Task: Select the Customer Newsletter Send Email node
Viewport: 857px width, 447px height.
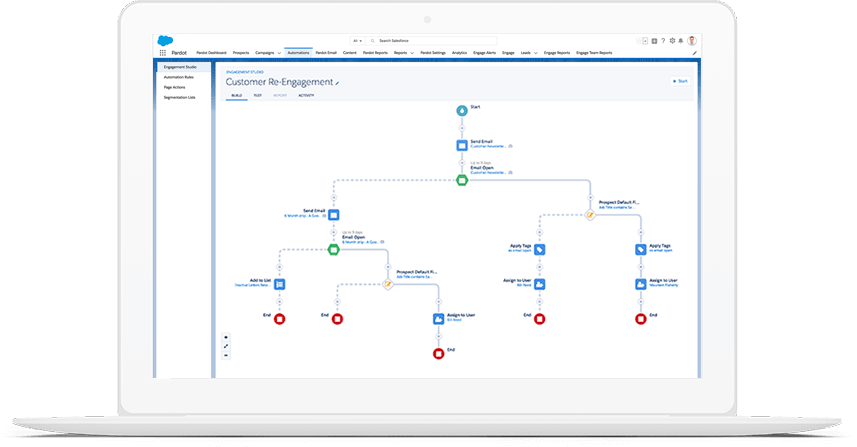Action: [x=461, y=145]
